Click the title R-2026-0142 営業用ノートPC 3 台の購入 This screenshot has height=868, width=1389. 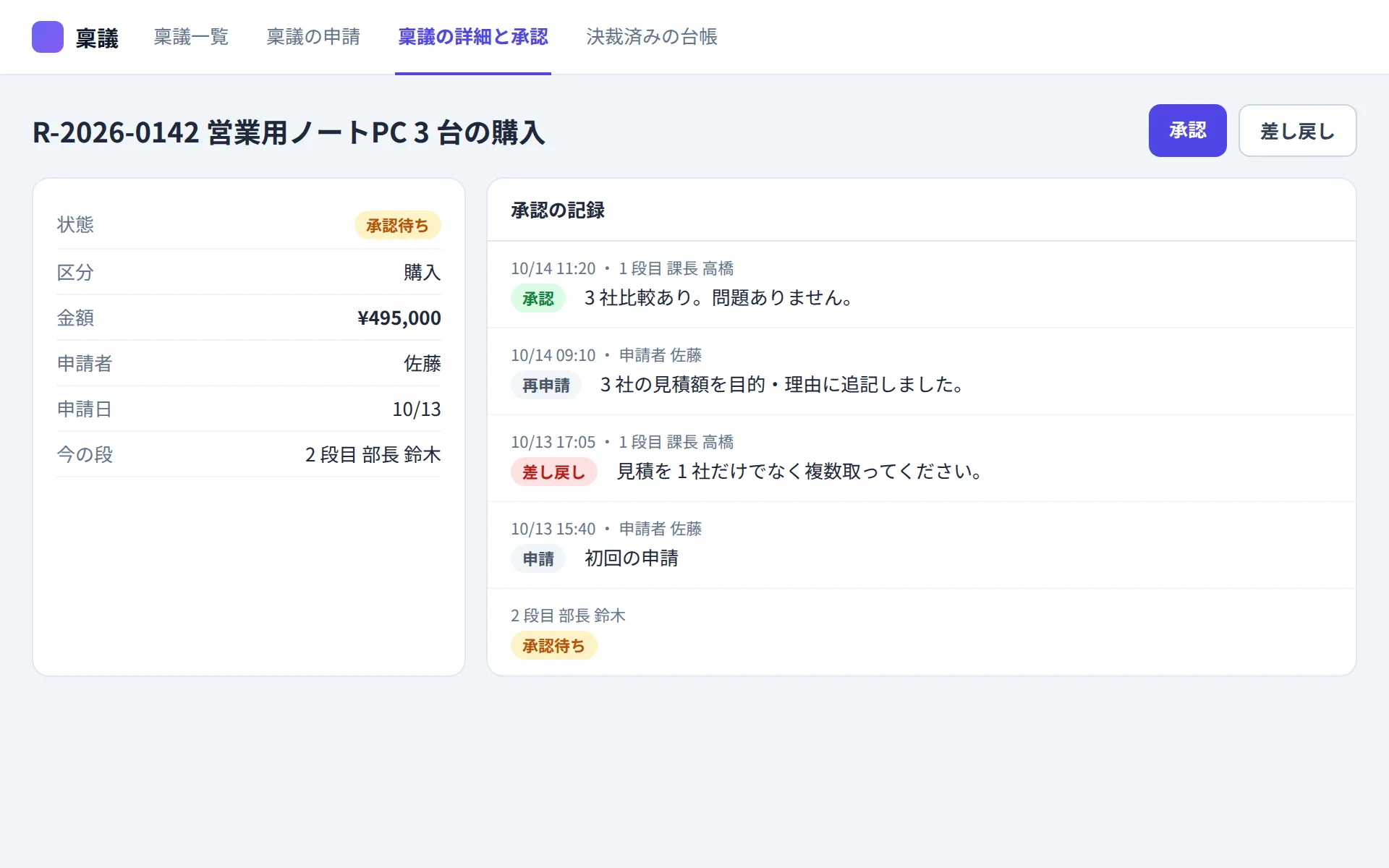pyautogui.click(x=289, y=132)
